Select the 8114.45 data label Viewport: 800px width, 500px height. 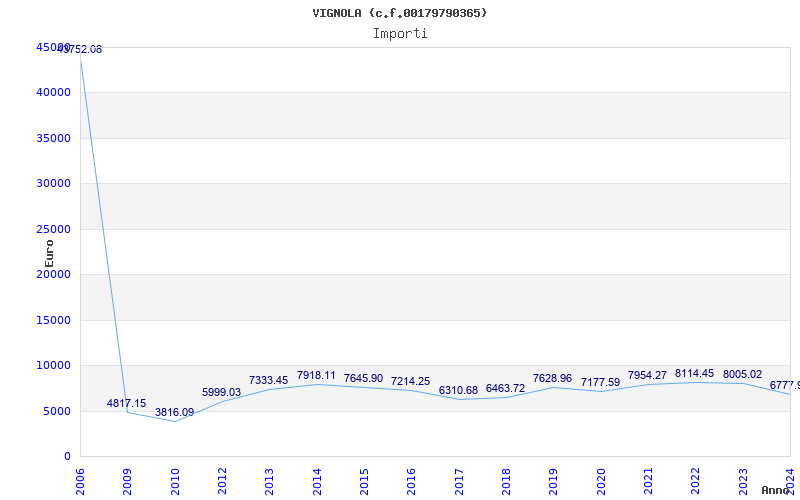(694, 373)
